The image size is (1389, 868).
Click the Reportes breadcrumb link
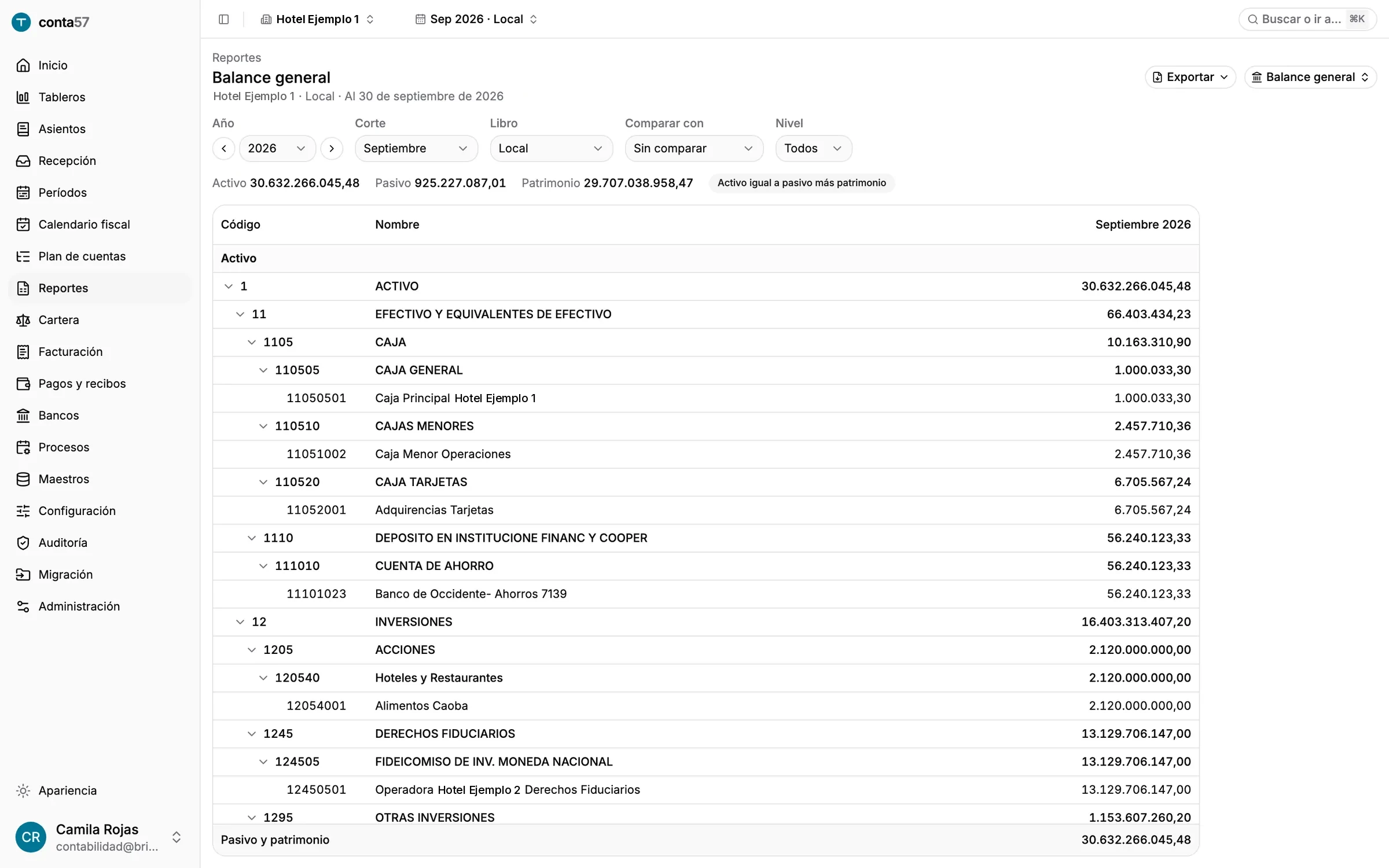click(237, 58)
